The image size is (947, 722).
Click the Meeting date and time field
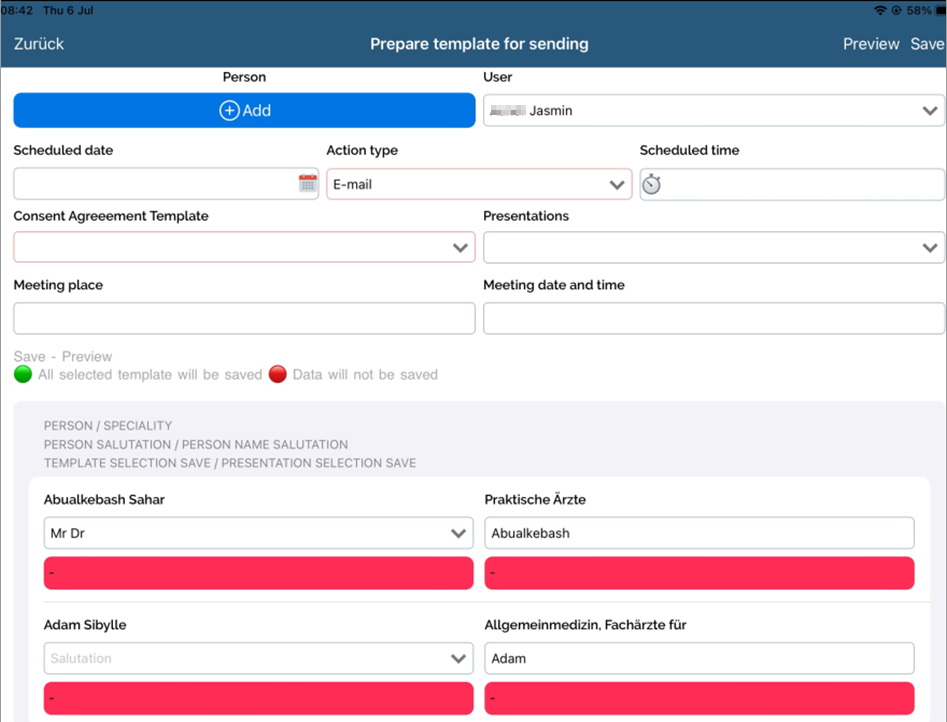(x=714, y=318)
